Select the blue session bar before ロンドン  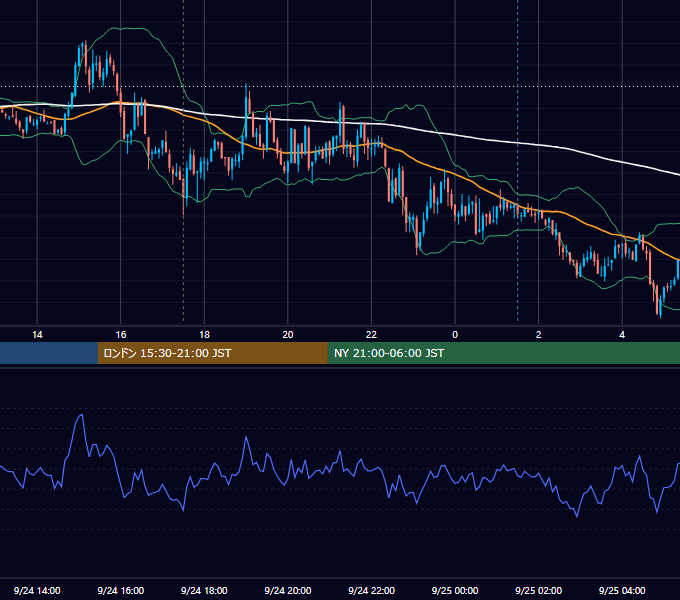(x=49, y=353)
